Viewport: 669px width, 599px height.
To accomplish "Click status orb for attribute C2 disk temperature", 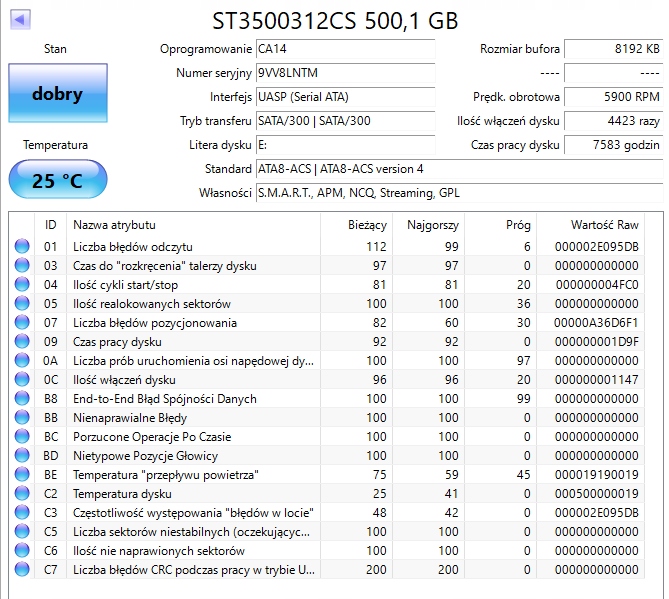I will pyautogui.click(x=22, y=494).
